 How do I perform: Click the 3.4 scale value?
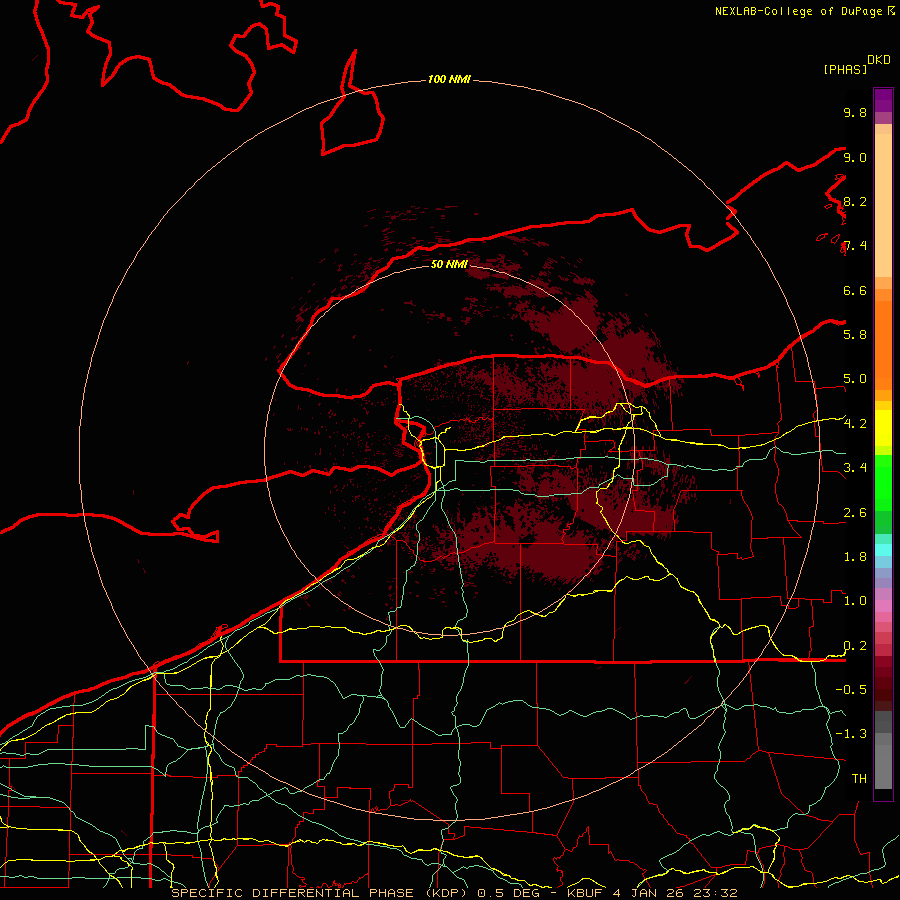pyautogui.click(x=855, y=468)
